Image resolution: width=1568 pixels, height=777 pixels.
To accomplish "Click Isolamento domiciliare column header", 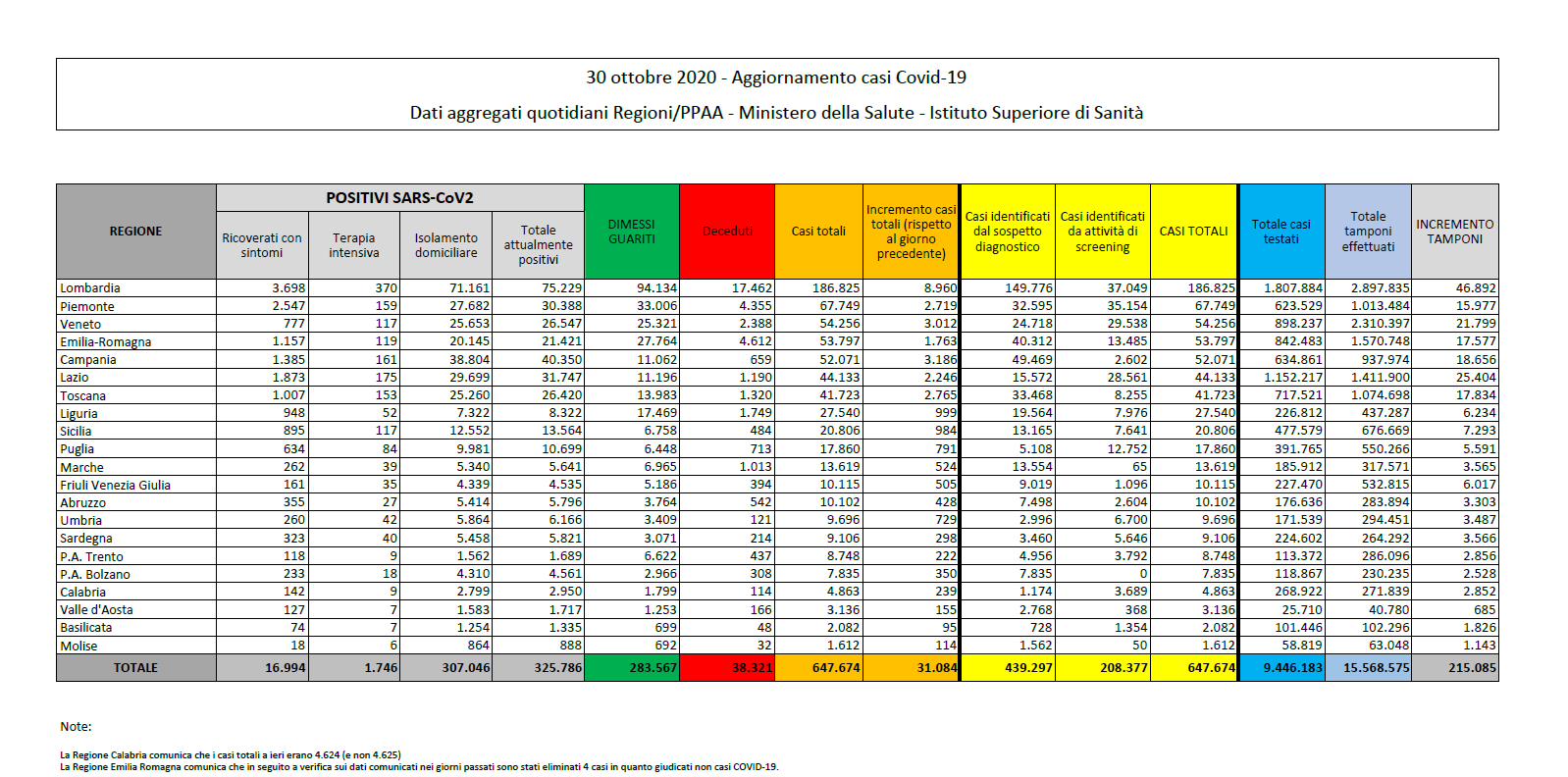I will click(x=446, y=245).
